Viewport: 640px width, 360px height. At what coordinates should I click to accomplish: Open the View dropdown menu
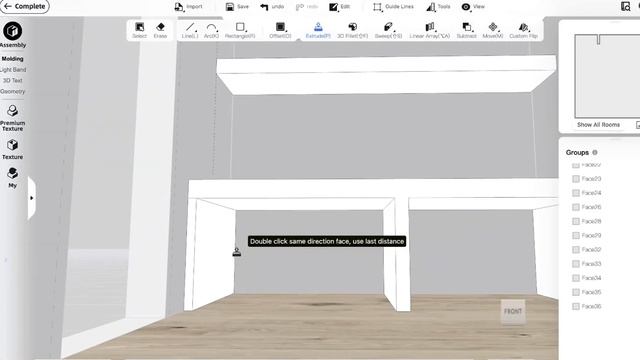point(473,7)
